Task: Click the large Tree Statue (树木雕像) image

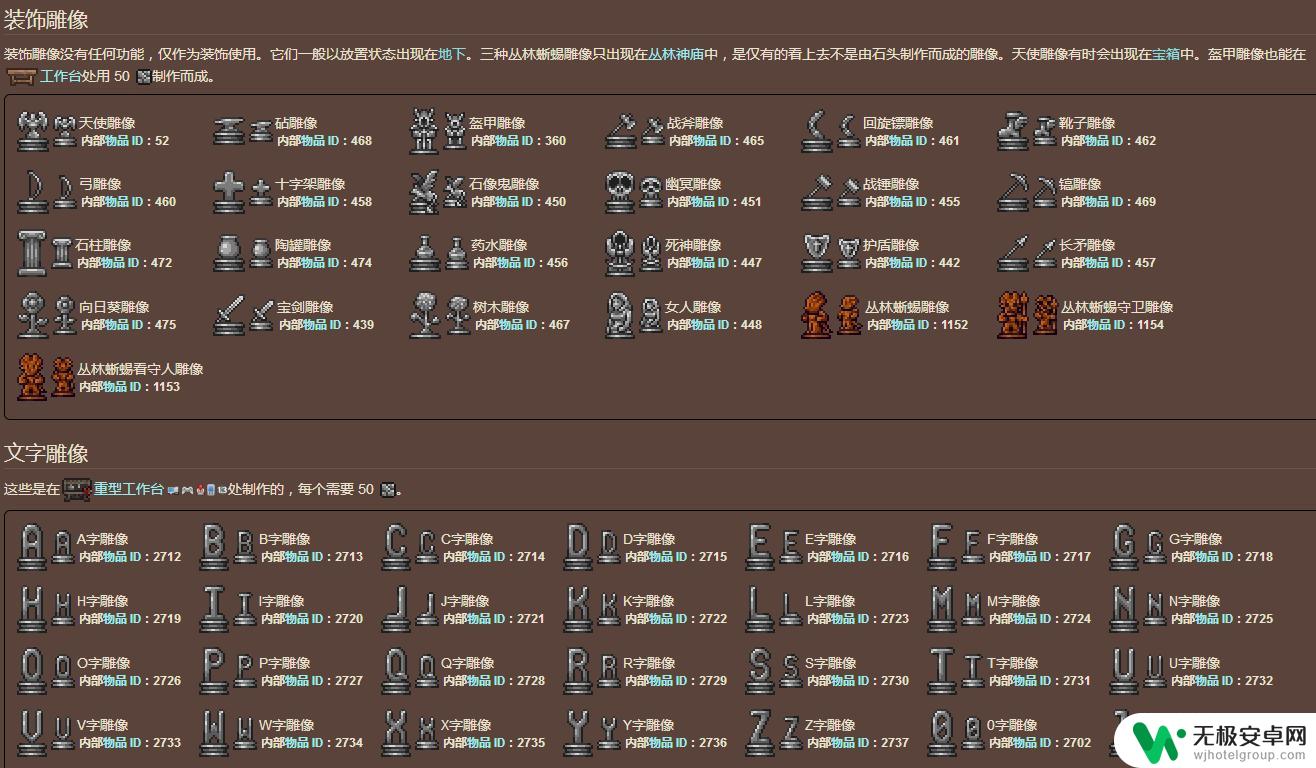Action: pos(424,315)
